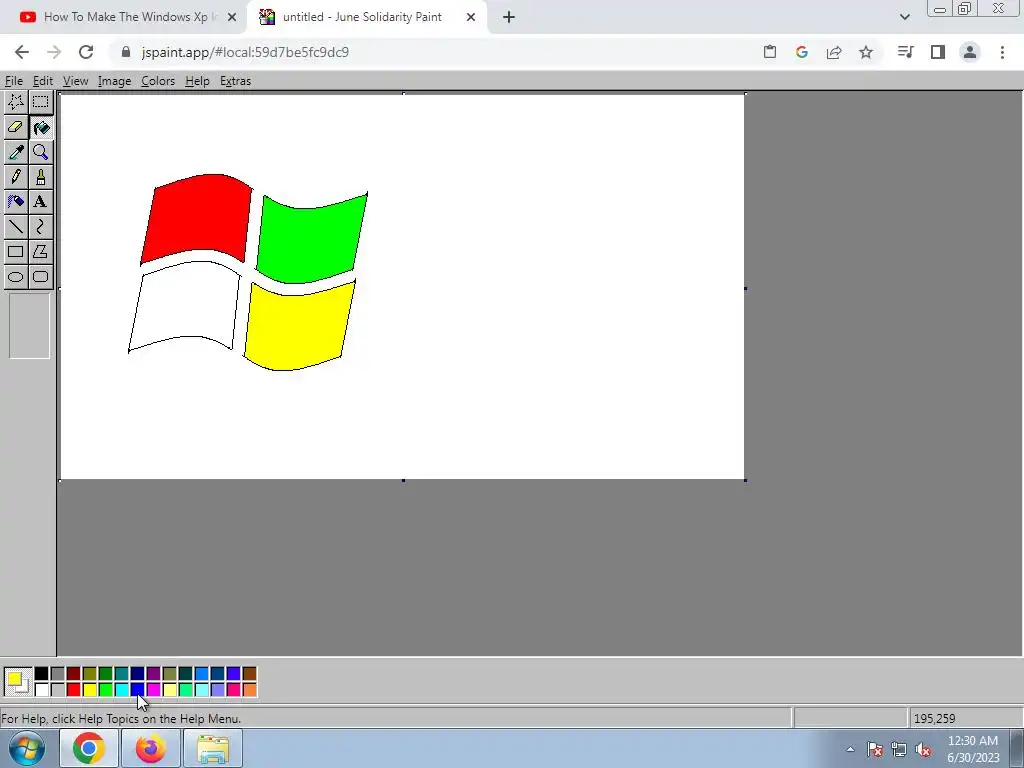Select the magenta palette swatch
Image resolution: width=1024 pixels, height=768 pixels.
153,690
